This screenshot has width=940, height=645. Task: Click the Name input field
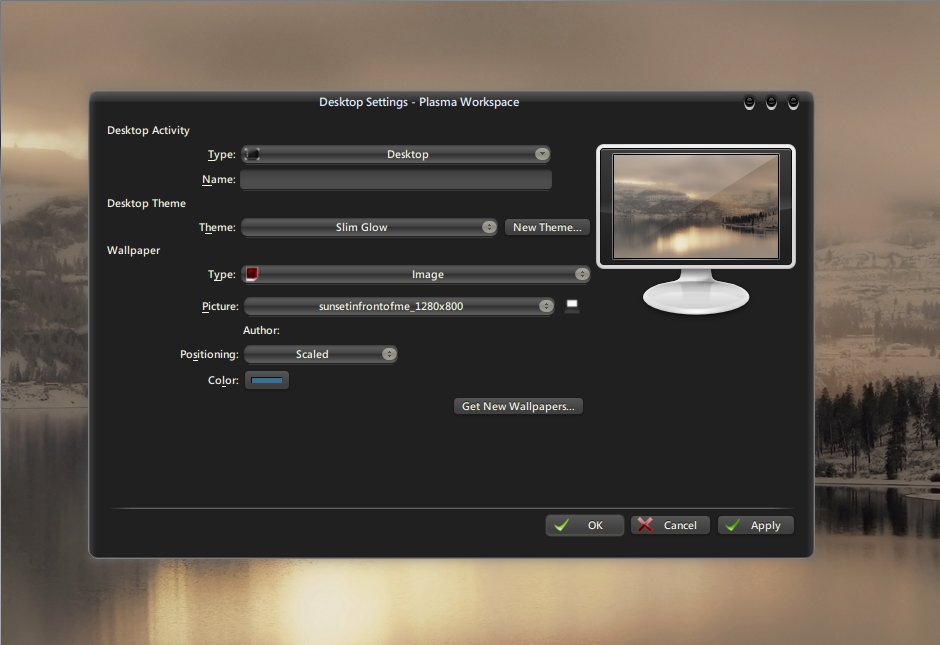point(396,179)
